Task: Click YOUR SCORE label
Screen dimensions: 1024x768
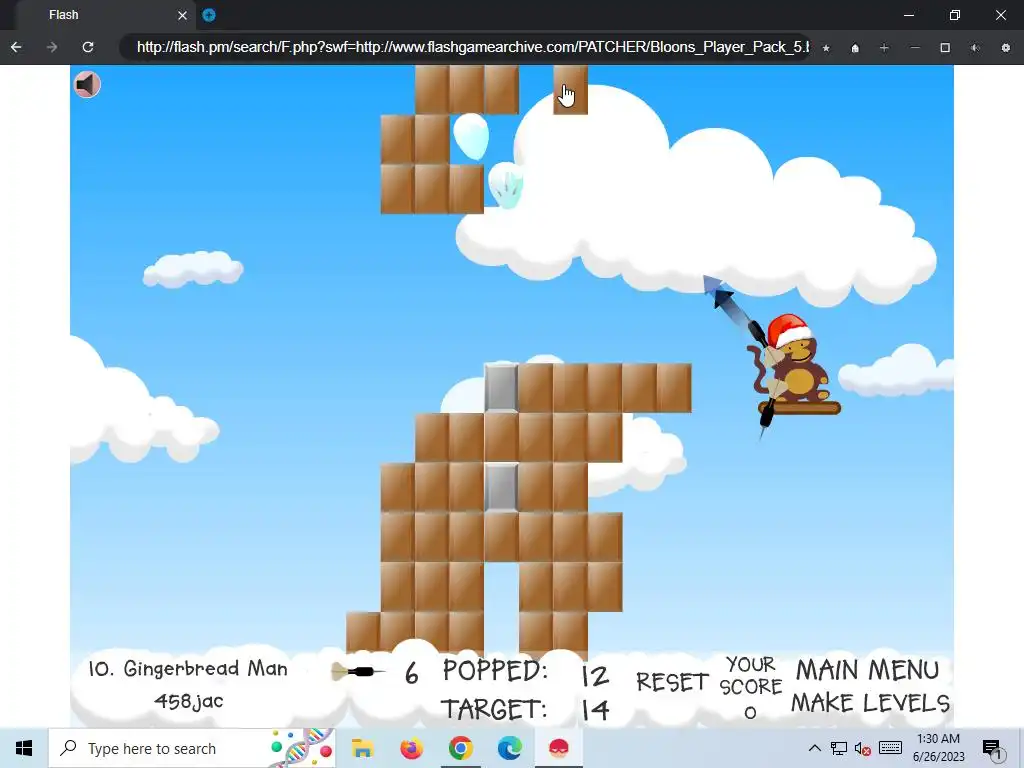Action: pyautogui.click(x=750, y=675)
